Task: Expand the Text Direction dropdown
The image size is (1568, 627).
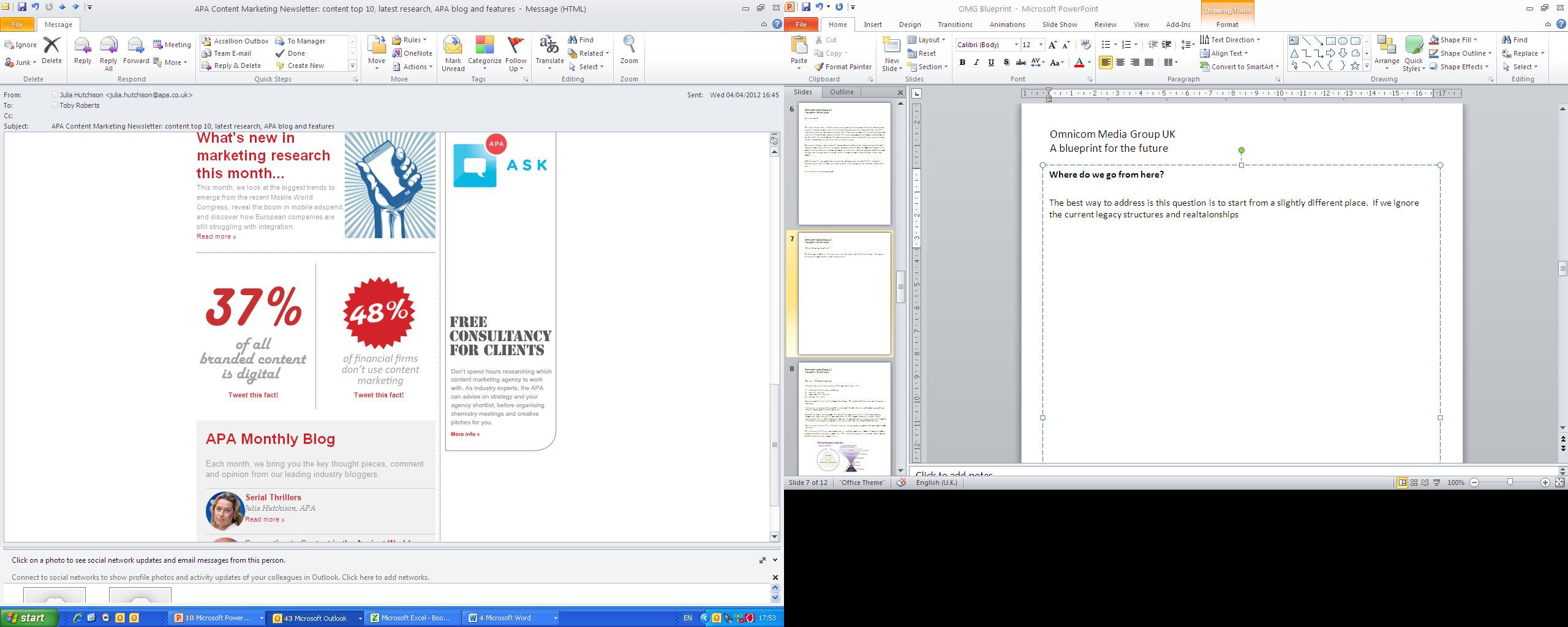Action: point(1230,40)
